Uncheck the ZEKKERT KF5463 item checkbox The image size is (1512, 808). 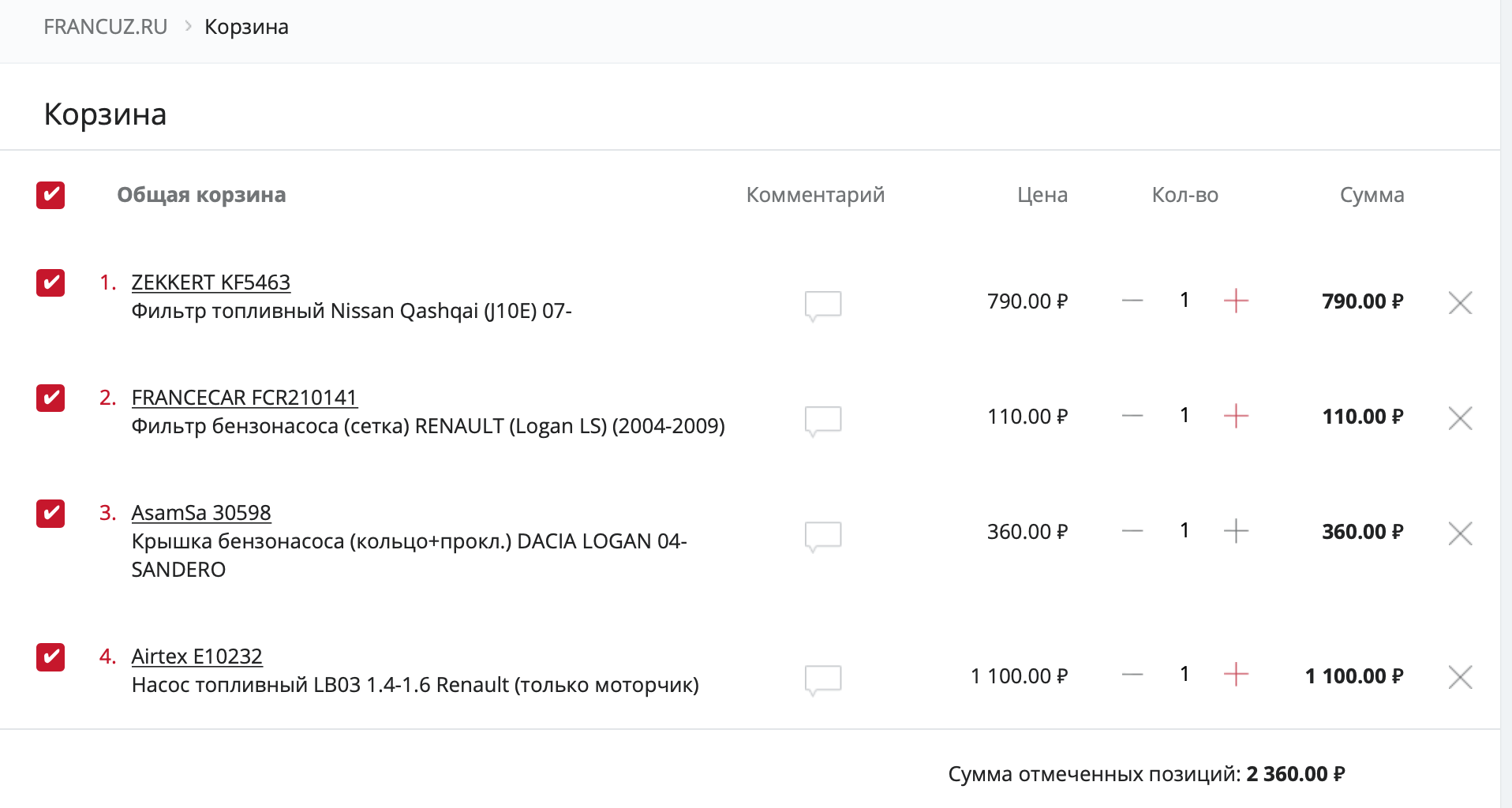pyautogui.click(x=51, y=282)
